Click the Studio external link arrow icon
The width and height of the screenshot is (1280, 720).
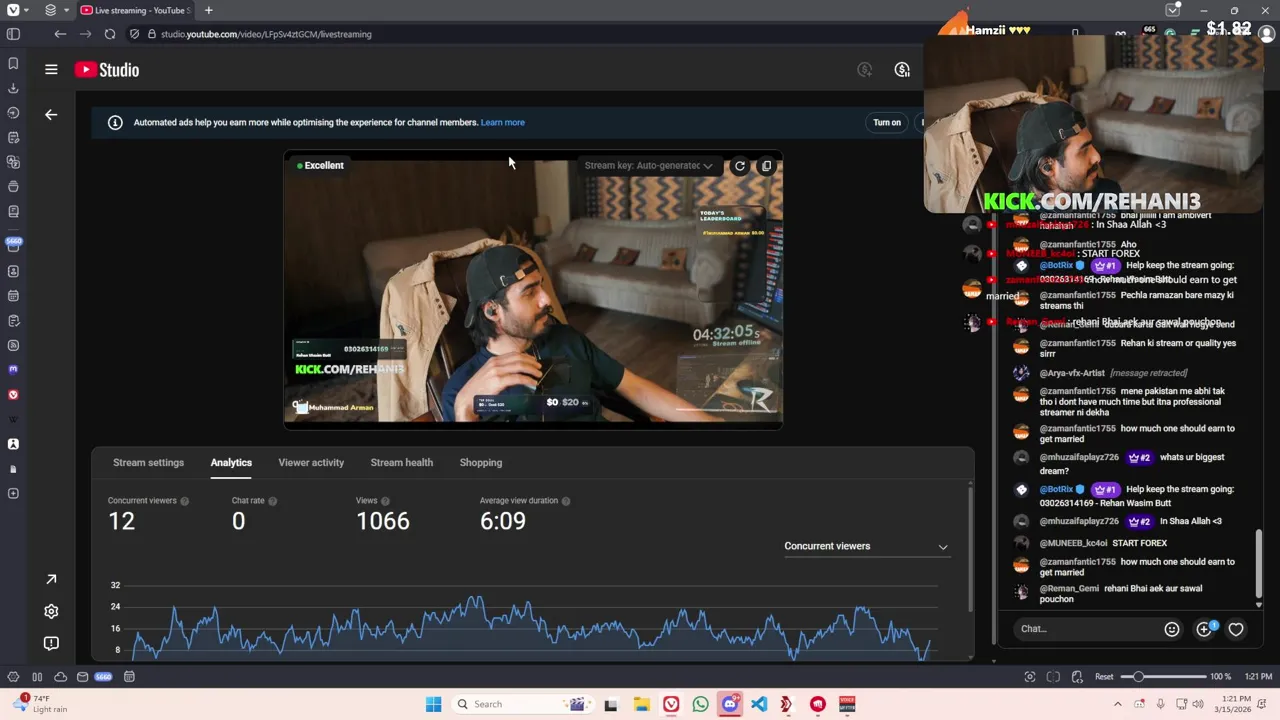coord(51,580)
